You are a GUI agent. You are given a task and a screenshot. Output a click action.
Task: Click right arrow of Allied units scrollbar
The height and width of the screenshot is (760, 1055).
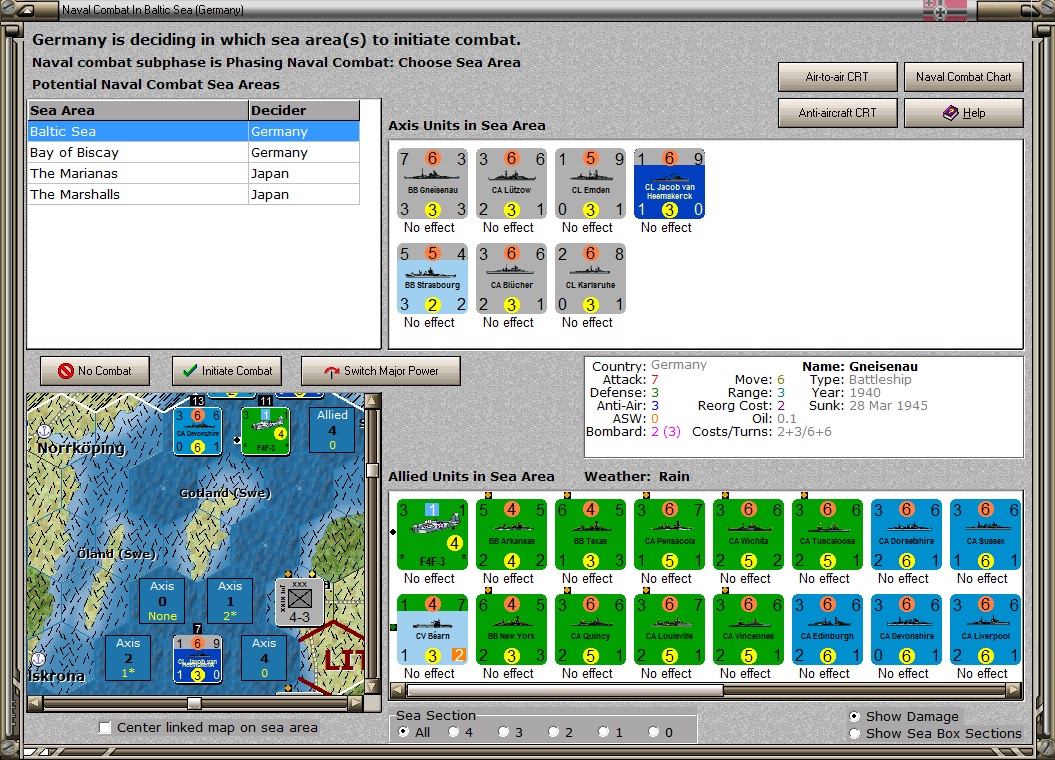point(1014,690)
